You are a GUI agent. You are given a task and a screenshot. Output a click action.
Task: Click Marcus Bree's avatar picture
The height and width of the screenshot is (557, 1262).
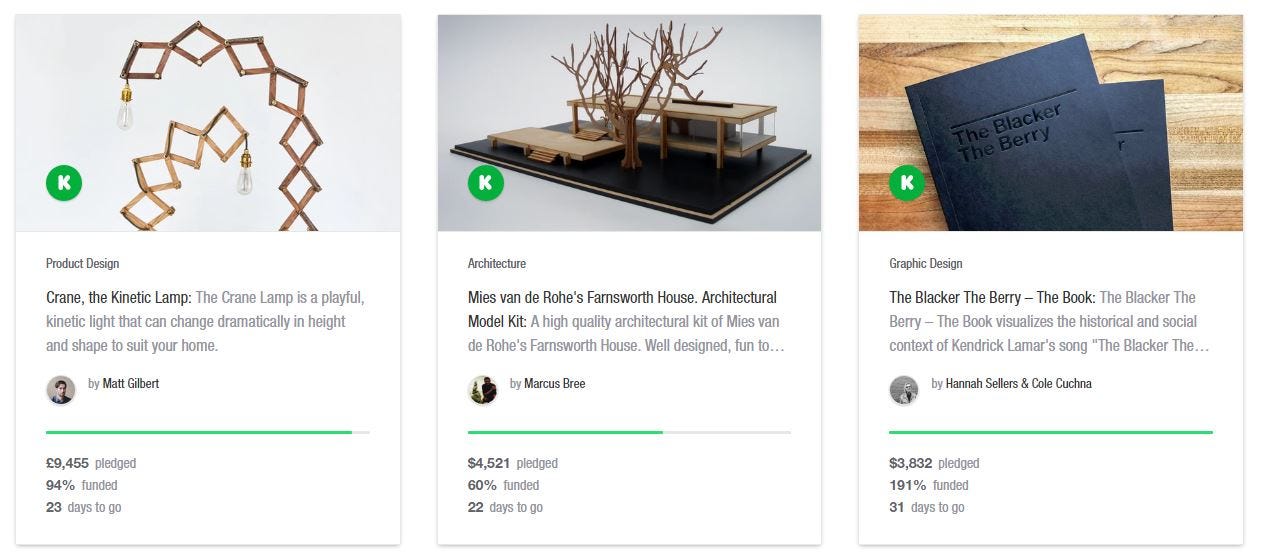tap(483, 390)
